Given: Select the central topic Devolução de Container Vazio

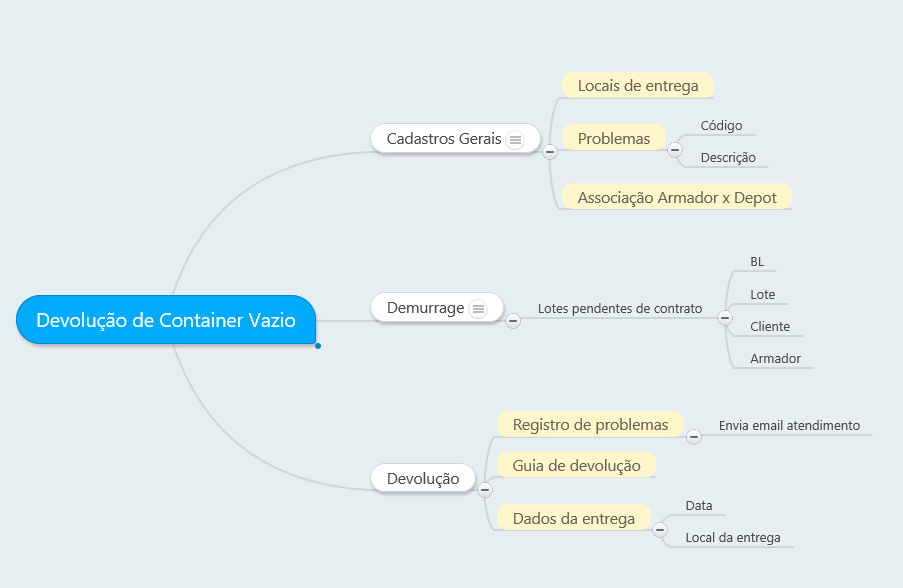Looking at the screenshot, I should (166, 320).
